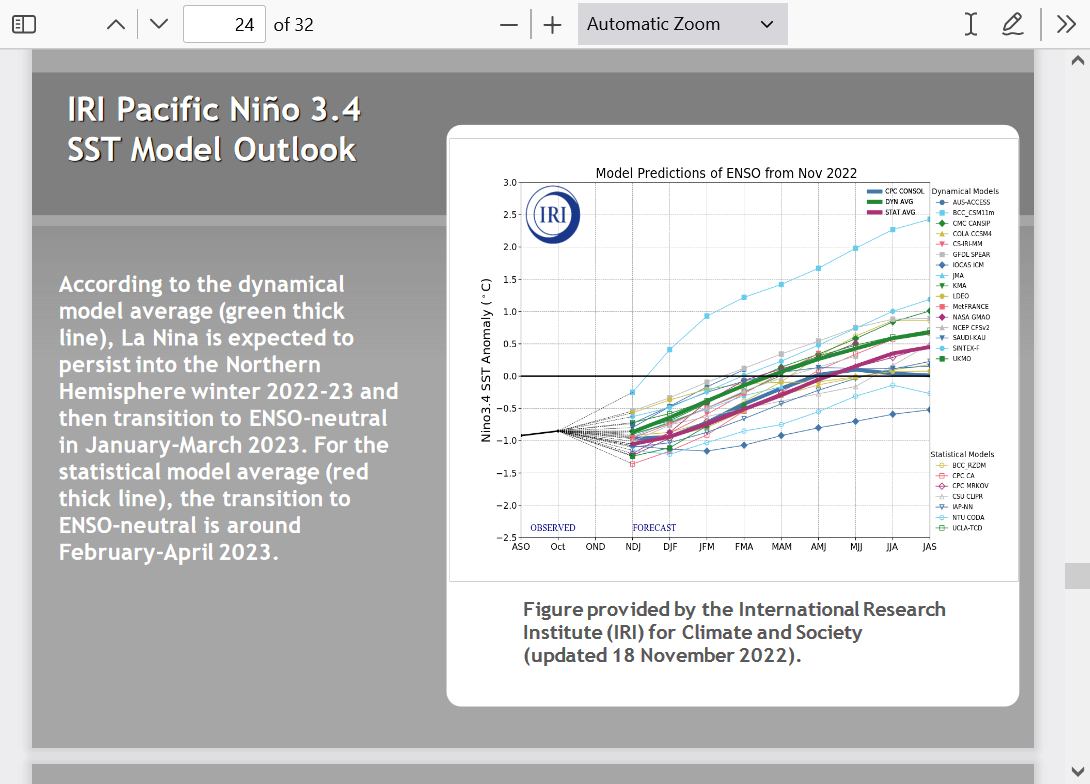Click the Dynamical Models legend header
Image resolution: width=1090 pixels, height=784 pixels.
964,191
